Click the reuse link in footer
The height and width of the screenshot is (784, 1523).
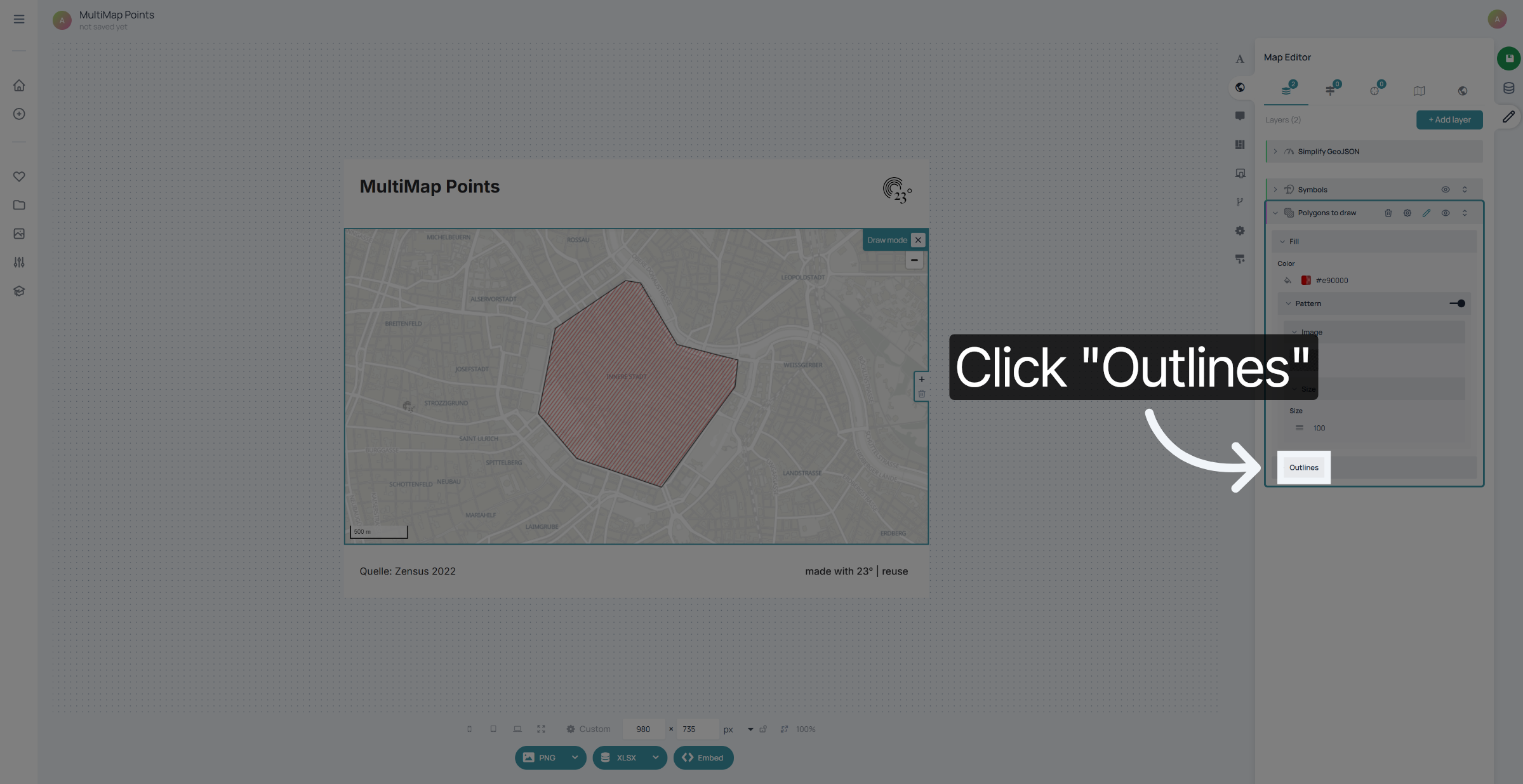click(895, 571)
